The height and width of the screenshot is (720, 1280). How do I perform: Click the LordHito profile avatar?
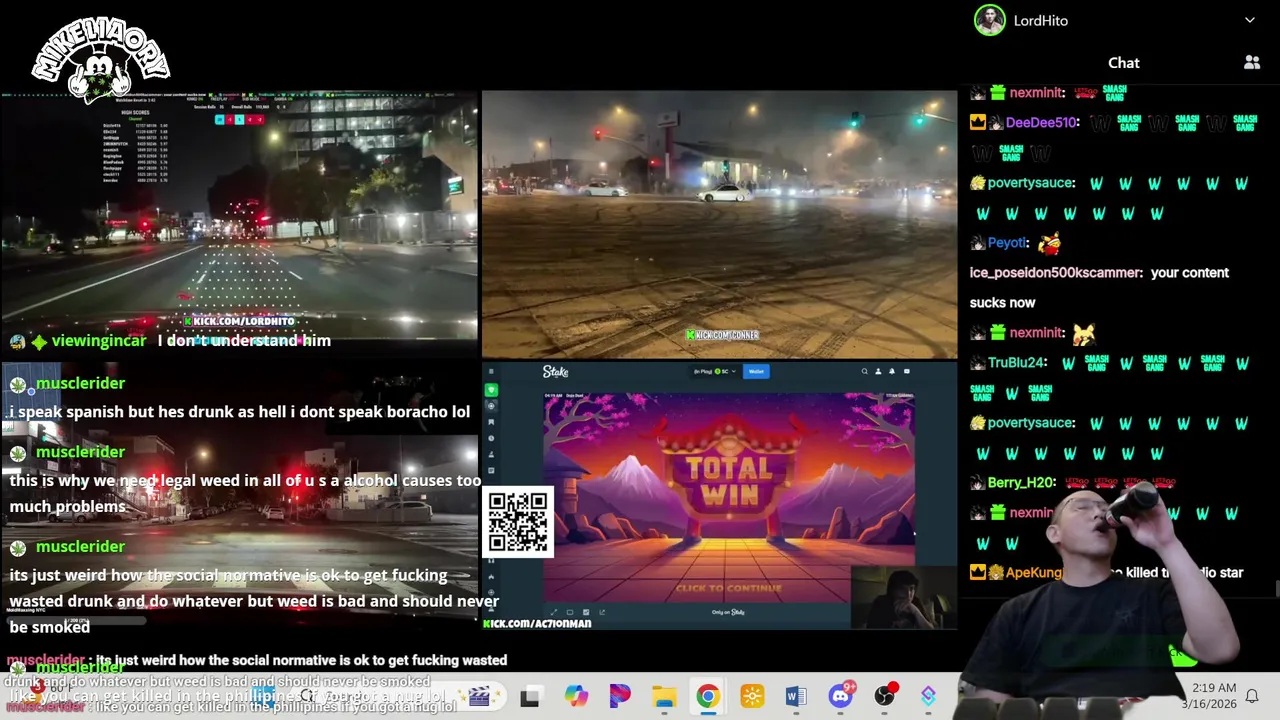(x=990, y=20)
